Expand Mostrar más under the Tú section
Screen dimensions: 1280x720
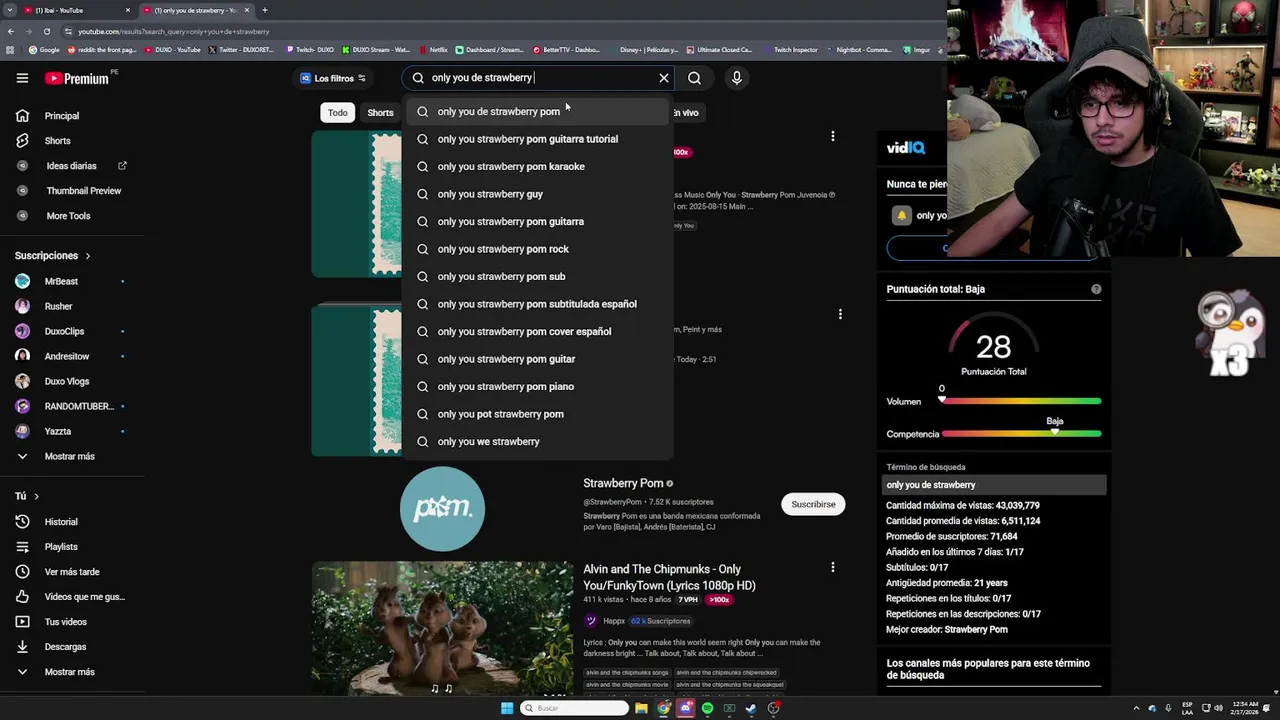(x=68, y=672)
